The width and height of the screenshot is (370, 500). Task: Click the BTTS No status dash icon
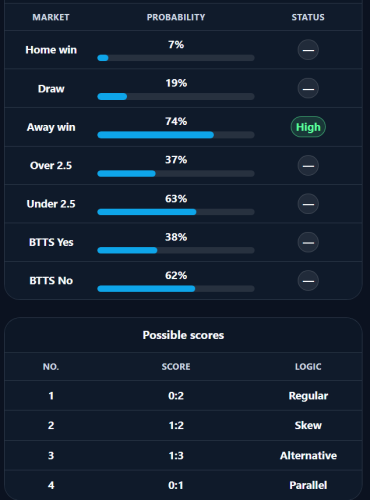click(x=308, y=281)
